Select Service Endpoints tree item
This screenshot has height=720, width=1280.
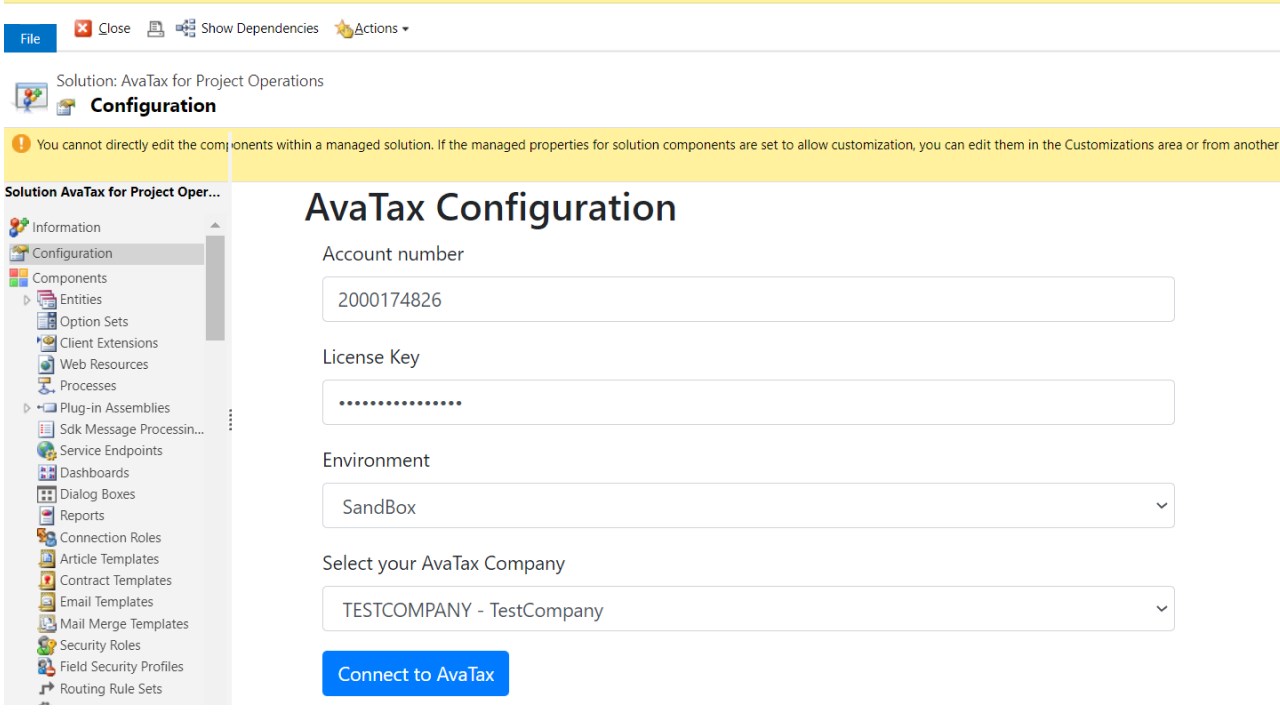[111, 451]
